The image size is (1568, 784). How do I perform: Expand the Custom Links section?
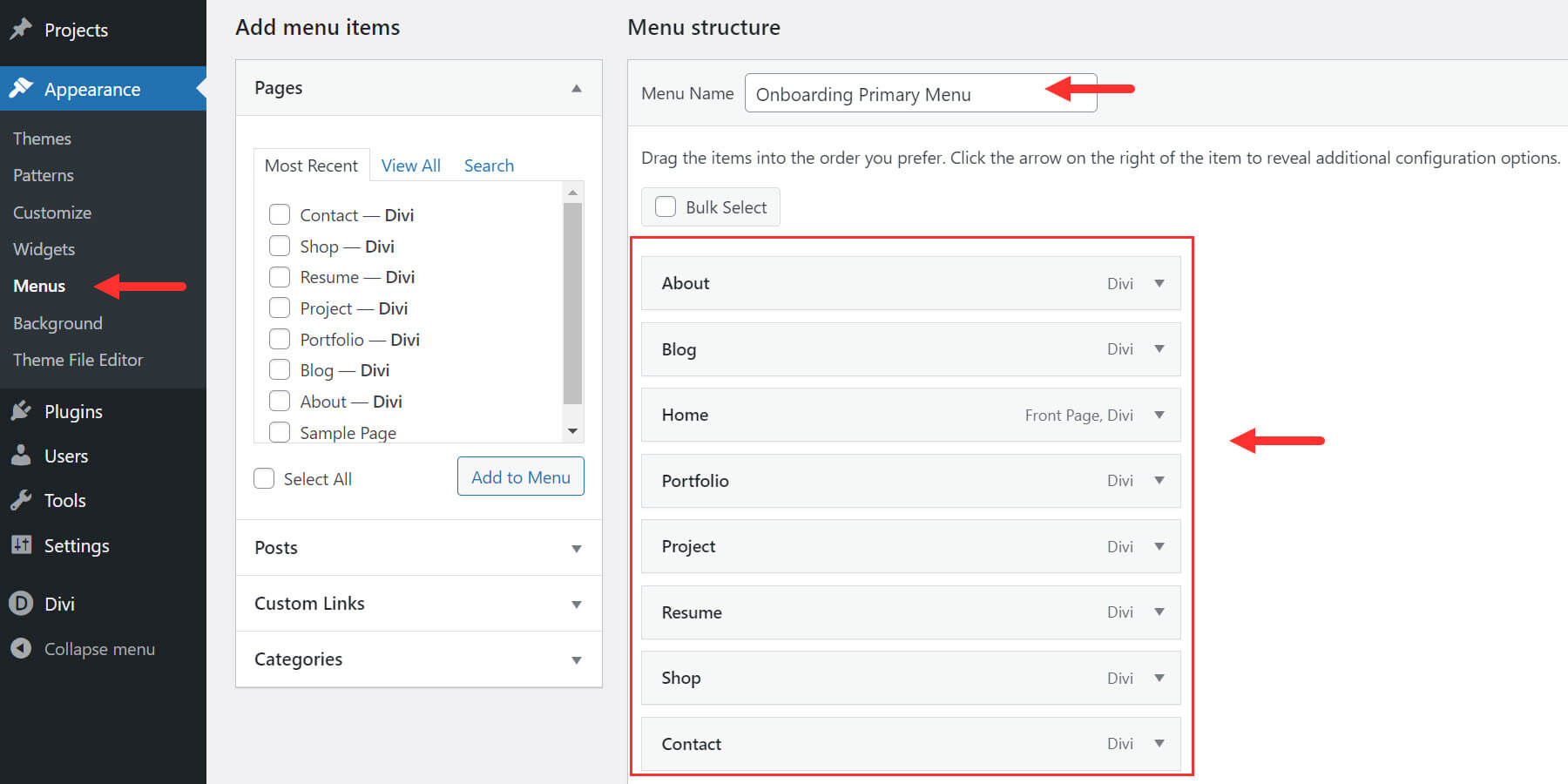click(x=576, y=603)
